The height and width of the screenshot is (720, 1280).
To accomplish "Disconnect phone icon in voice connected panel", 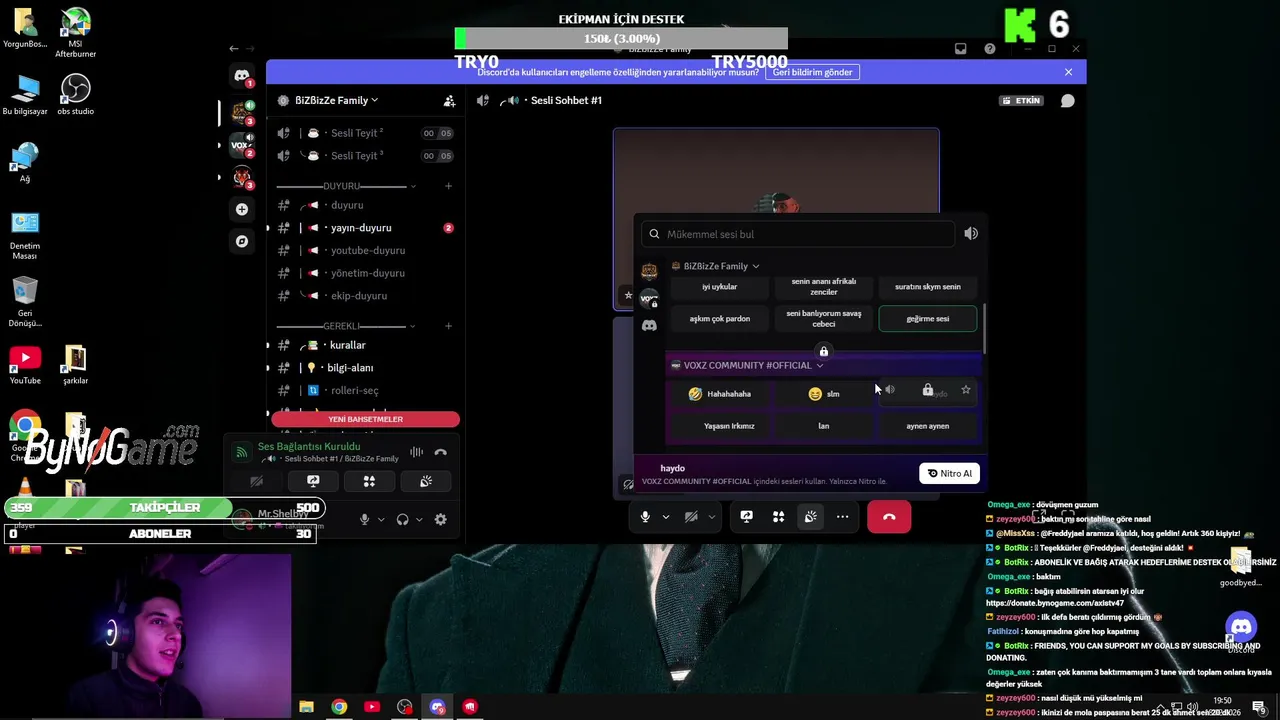I will [x=440, y=452].
